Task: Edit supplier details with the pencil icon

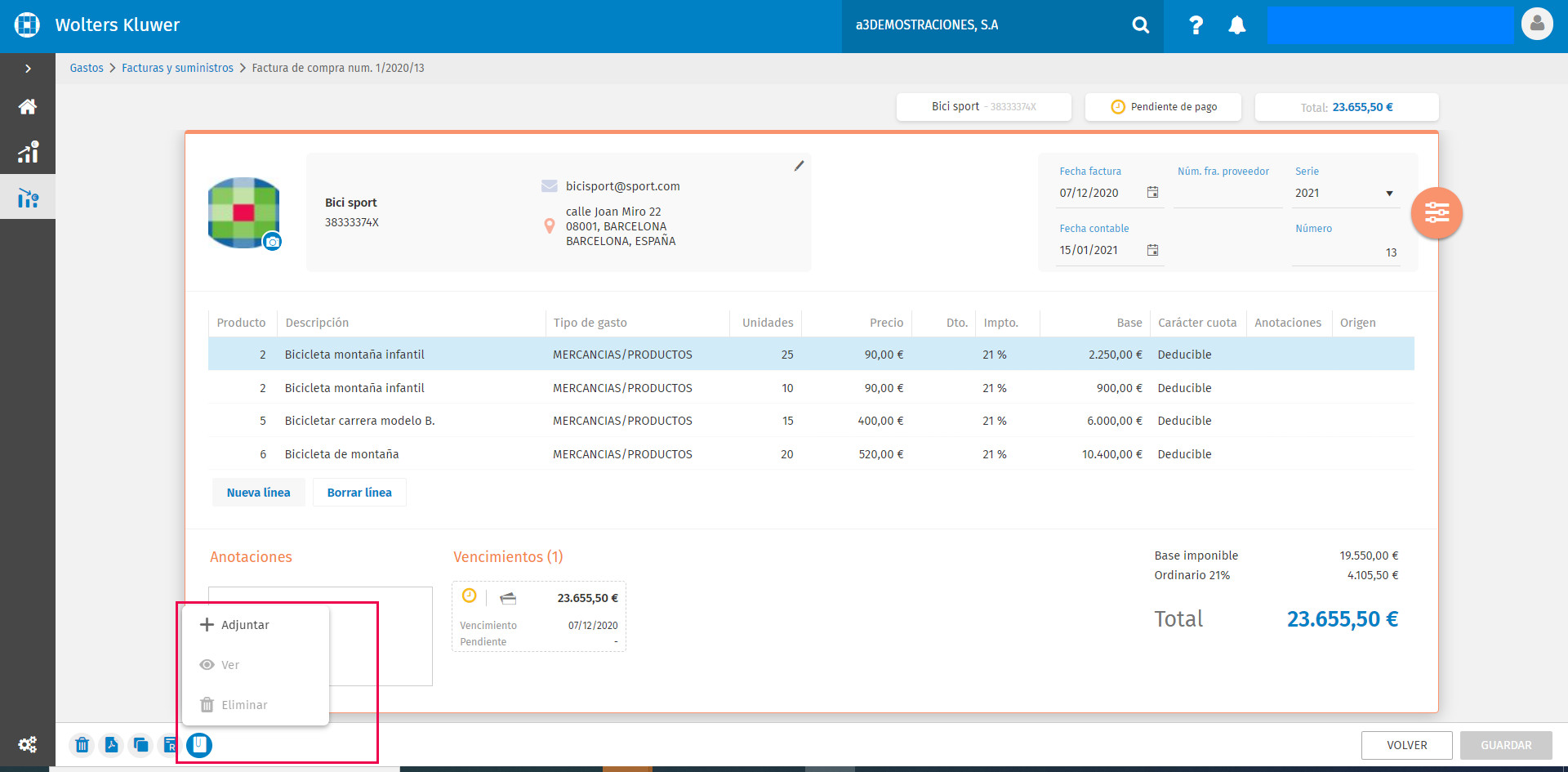Action: pos(799,166)
